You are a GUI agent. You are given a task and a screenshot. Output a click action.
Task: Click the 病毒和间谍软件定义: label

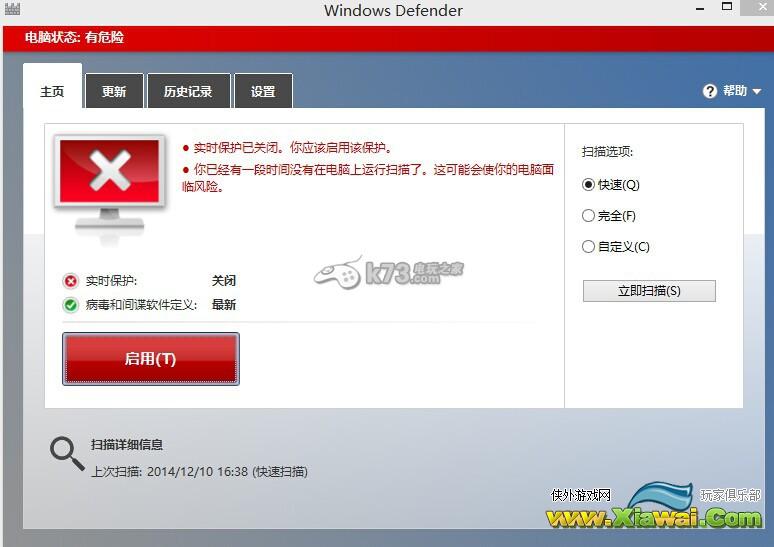click(141, 305)
